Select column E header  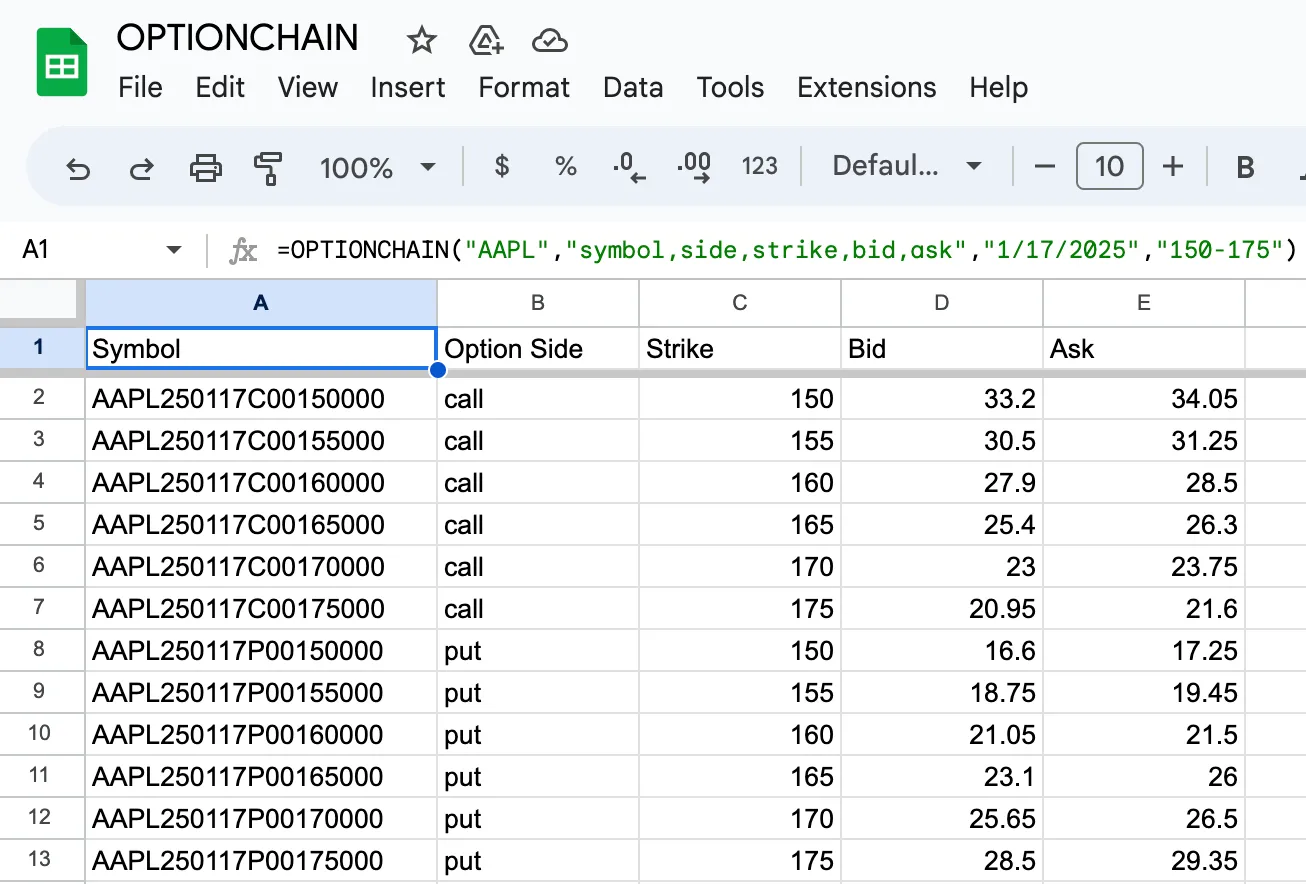coord(1144,303)
